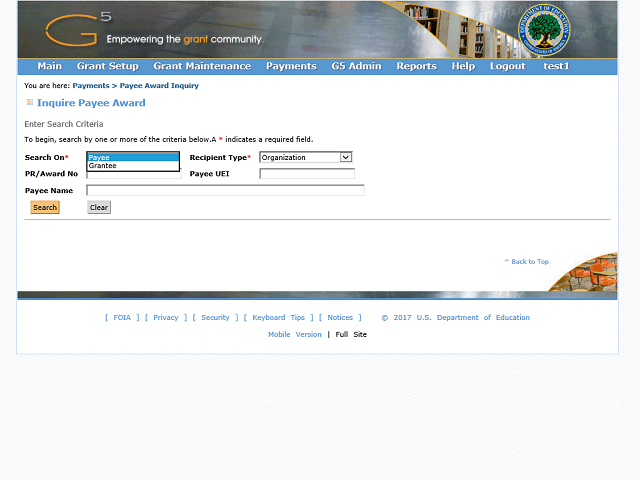Open the Notices footer link

click(340, 318)
